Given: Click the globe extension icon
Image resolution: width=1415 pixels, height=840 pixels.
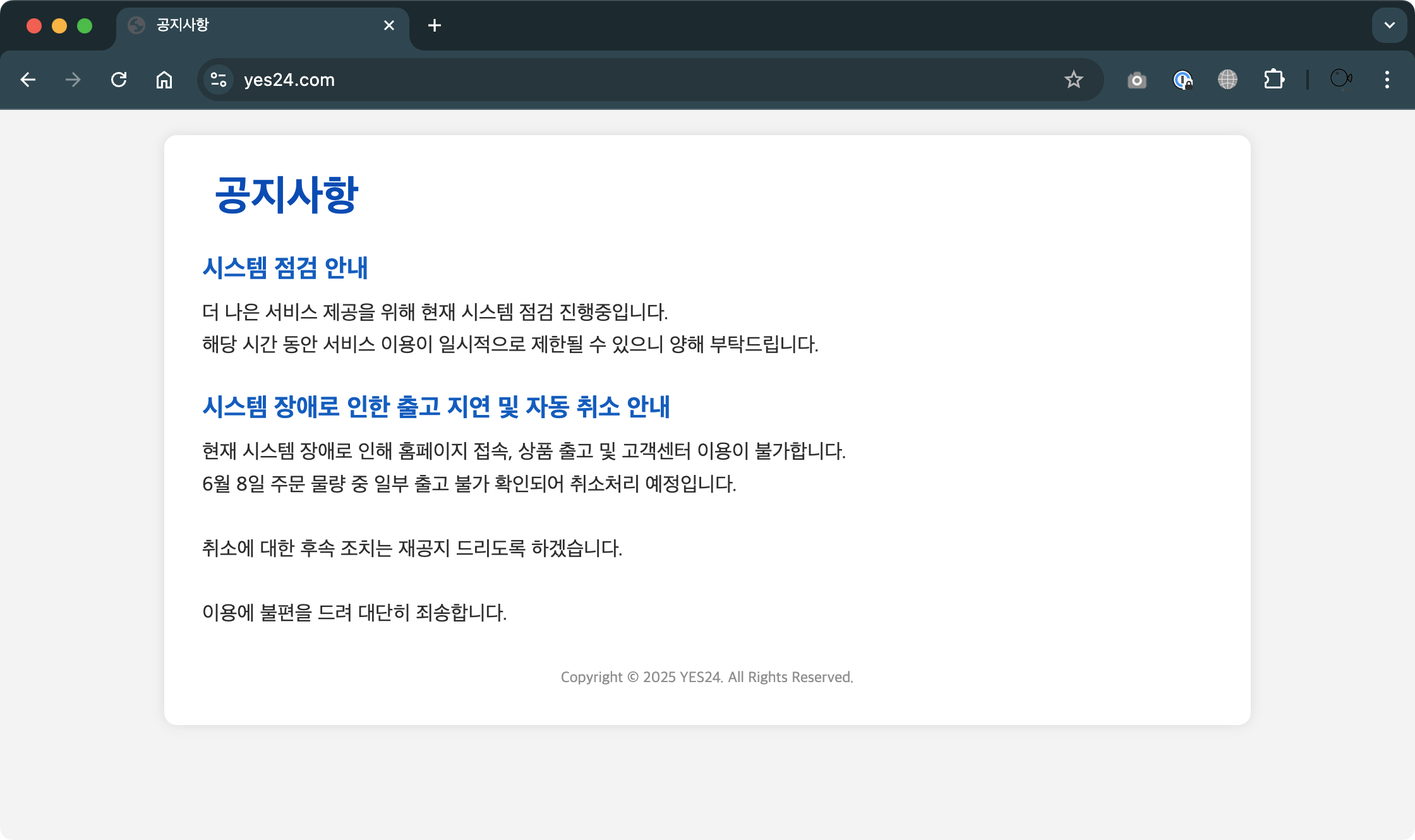Looking at the screenshot, I should coord(1227,80).
